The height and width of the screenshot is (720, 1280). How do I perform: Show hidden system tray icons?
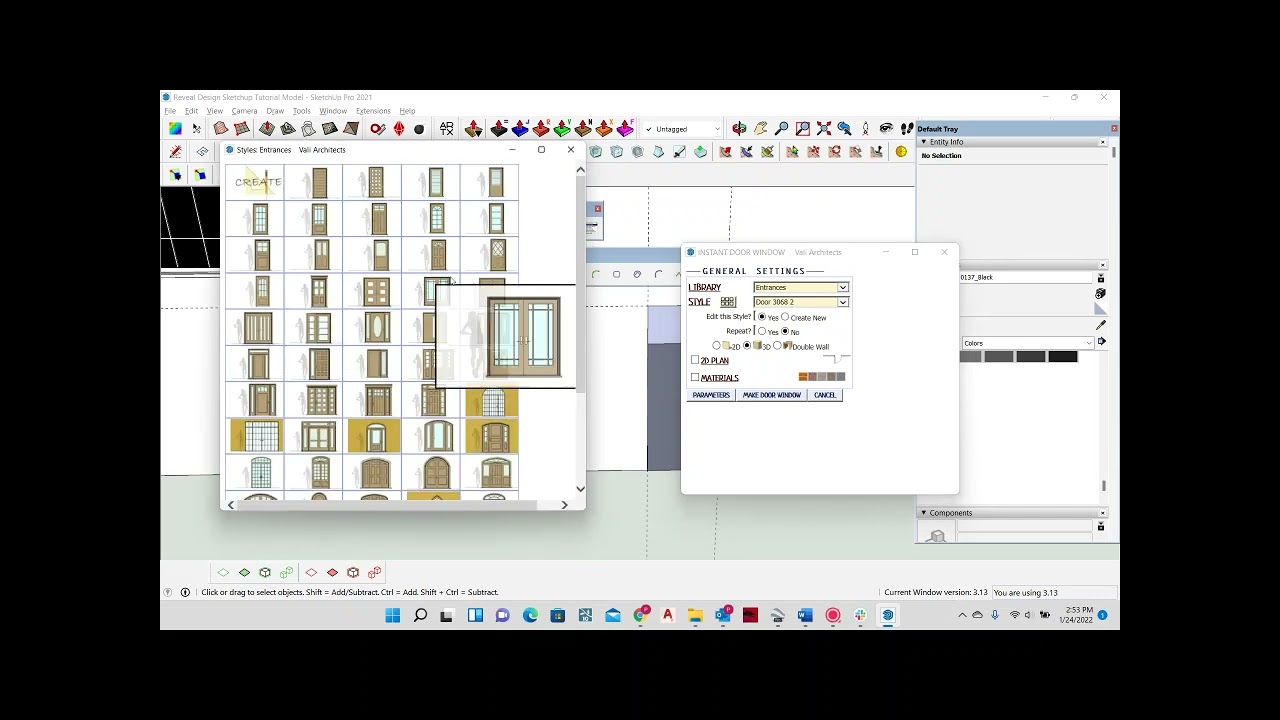point(962,615)
